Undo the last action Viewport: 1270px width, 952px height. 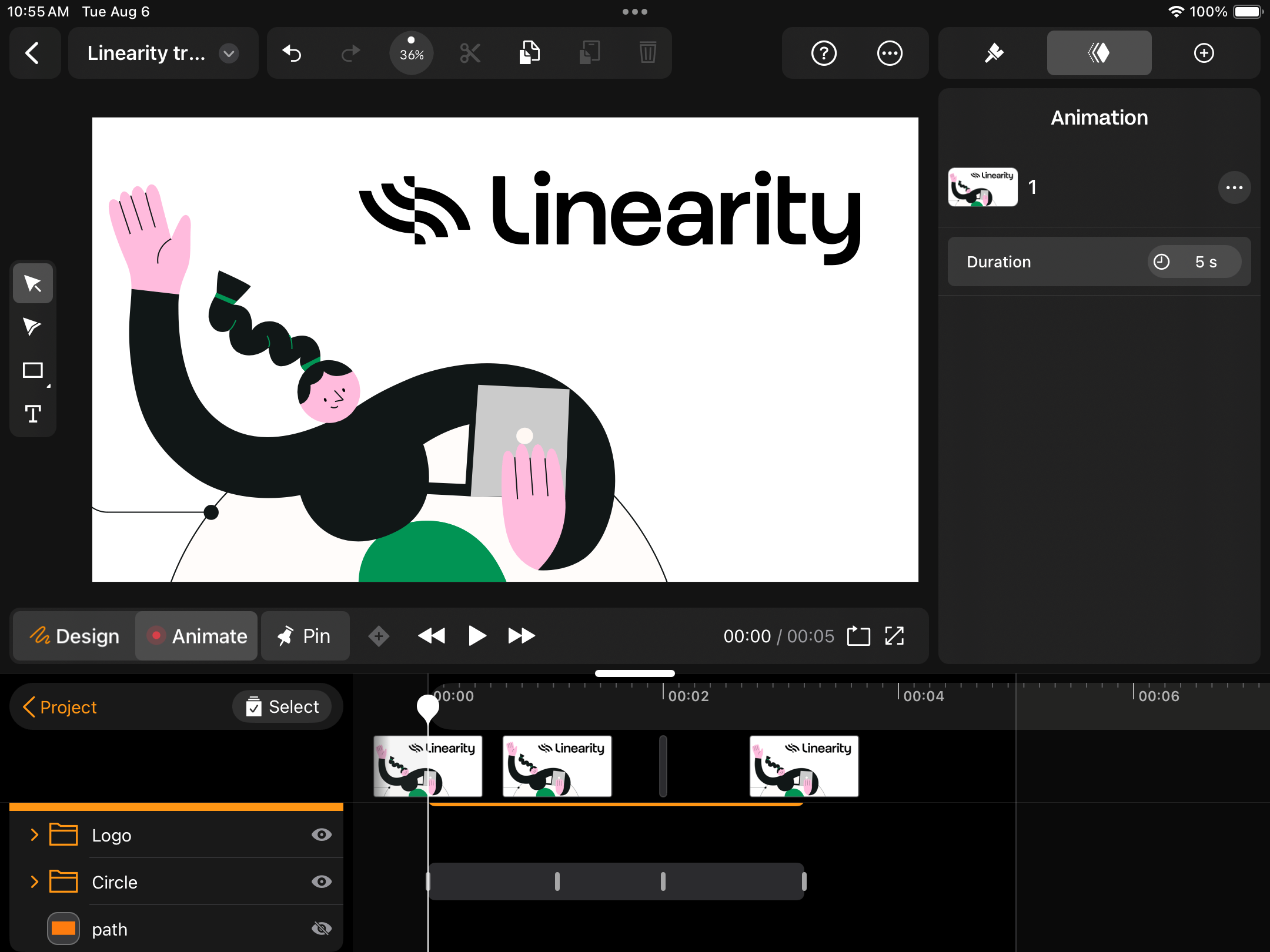tap(292, 53)
